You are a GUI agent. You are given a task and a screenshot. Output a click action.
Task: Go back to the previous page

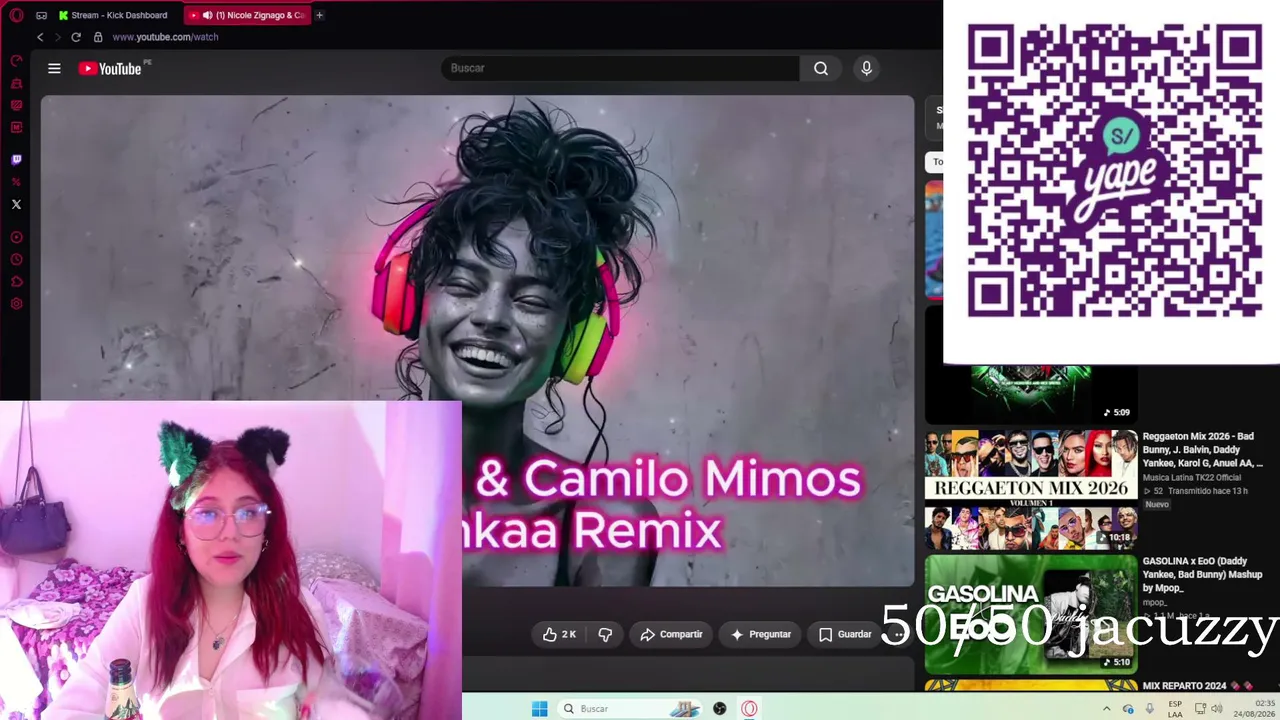pos(40,37)
